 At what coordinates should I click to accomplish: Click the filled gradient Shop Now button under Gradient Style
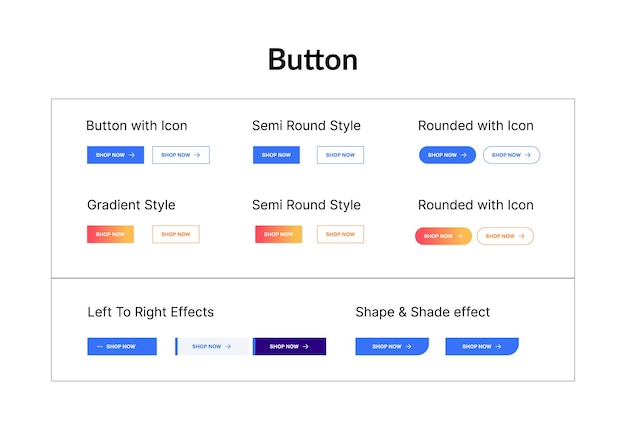point(111,234)
